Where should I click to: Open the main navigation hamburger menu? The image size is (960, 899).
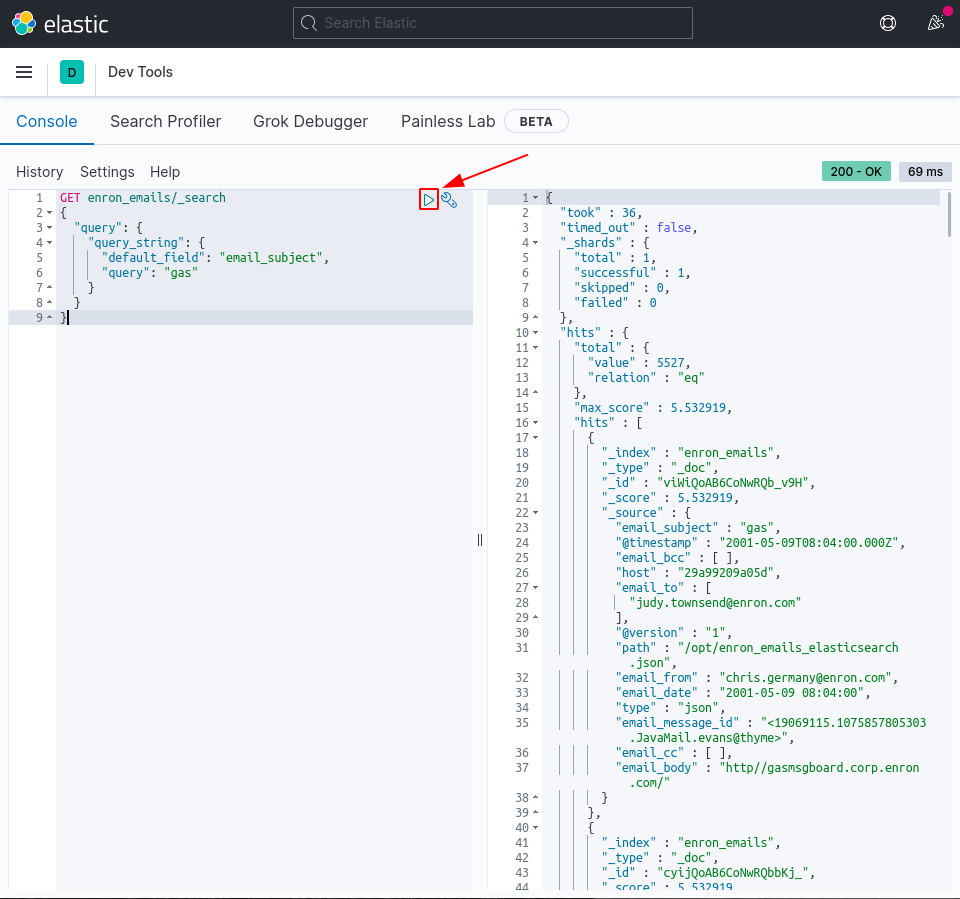[x=24, y=71]
